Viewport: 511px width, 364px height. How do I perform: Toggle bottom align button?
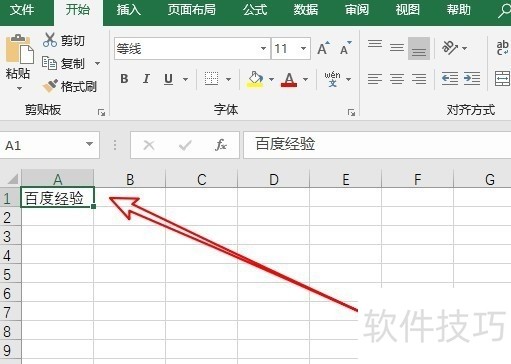pyautogui.click(x=419, y=49)
